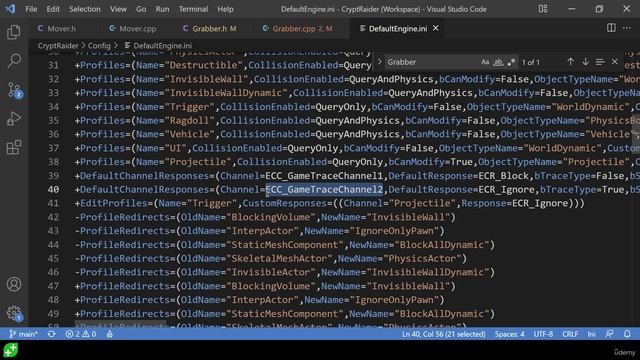Split the editor right
The width and height of the screenshot is (640, 360).
pyautogui.click(x=611, y=28)
